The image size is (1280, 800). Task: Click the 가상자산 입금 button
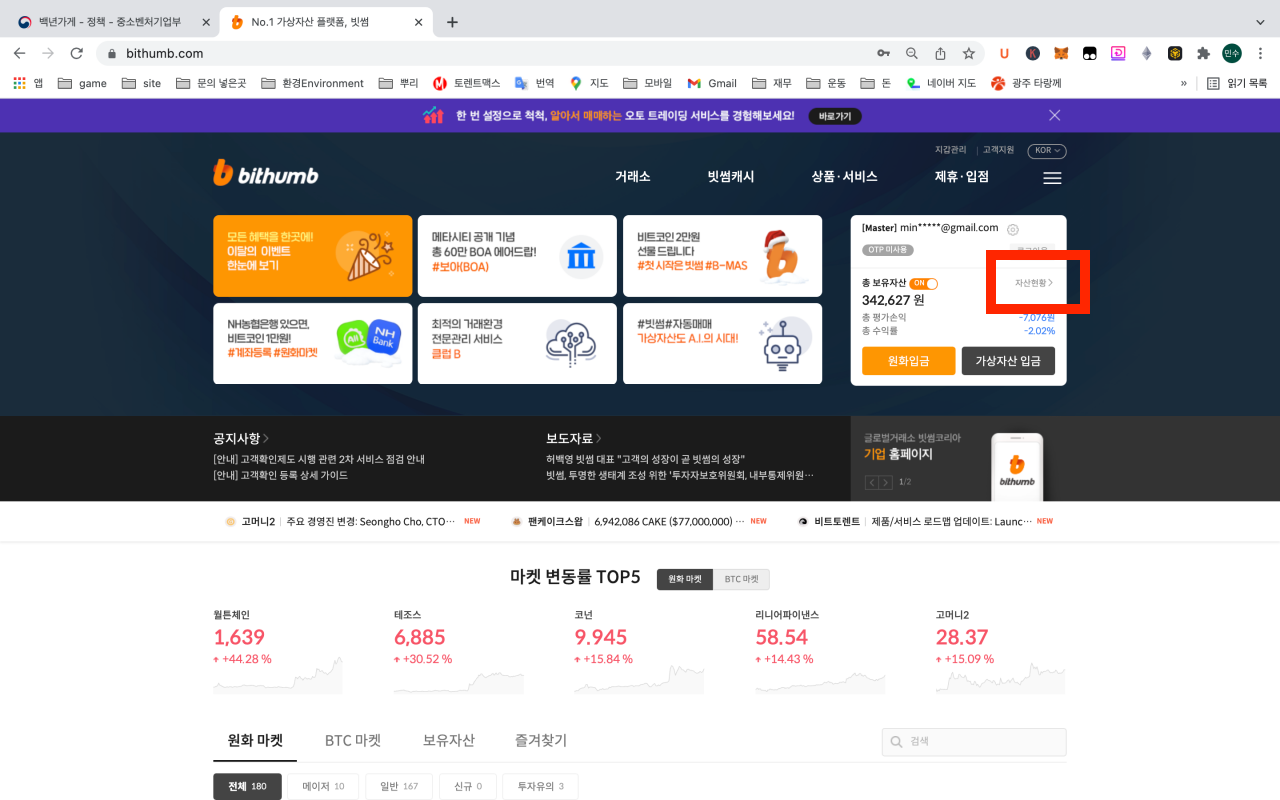1008,361
